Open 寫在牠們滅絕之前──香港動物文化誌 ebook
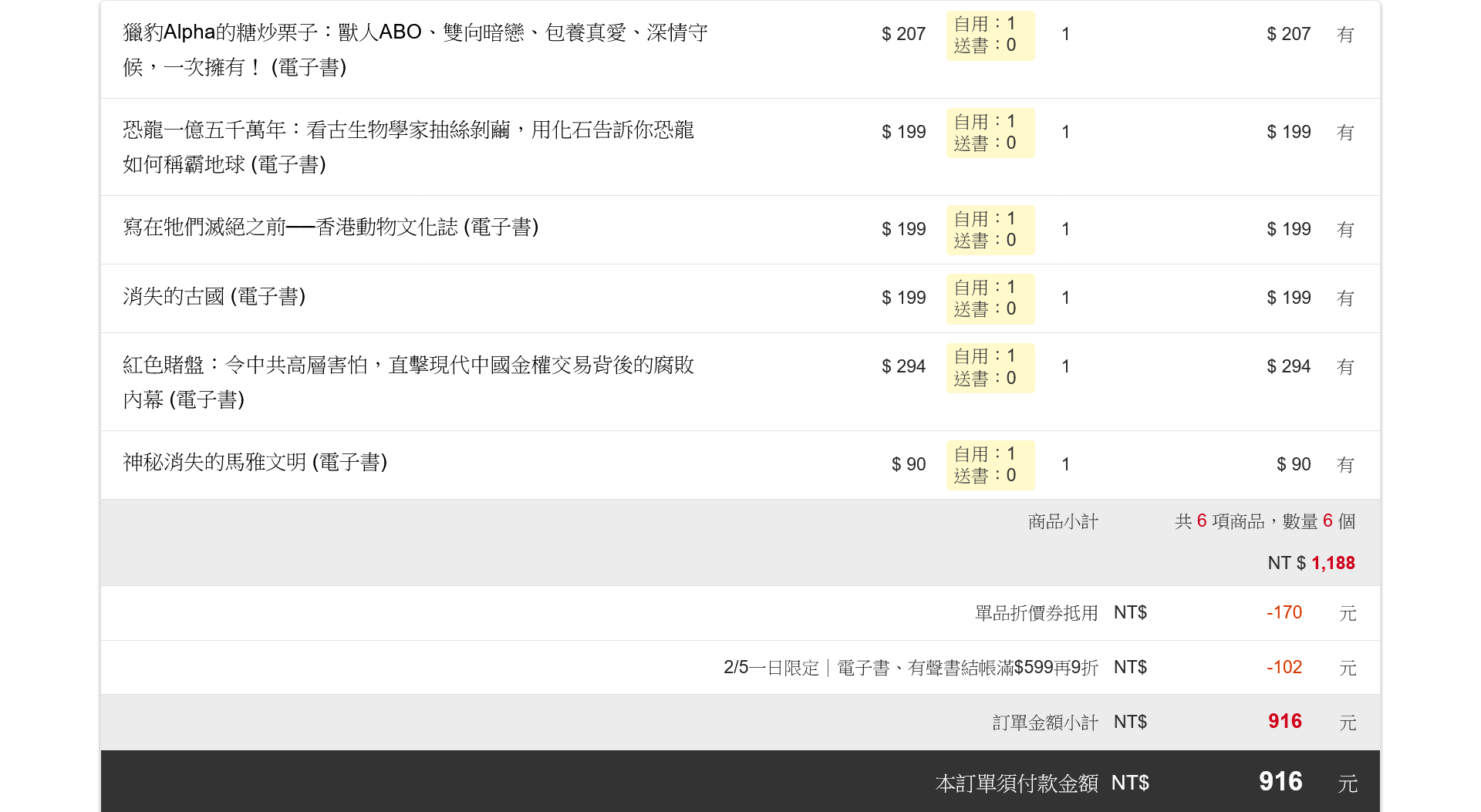The width and height of the screenshot is (1481, 812). tap(330, 227)
